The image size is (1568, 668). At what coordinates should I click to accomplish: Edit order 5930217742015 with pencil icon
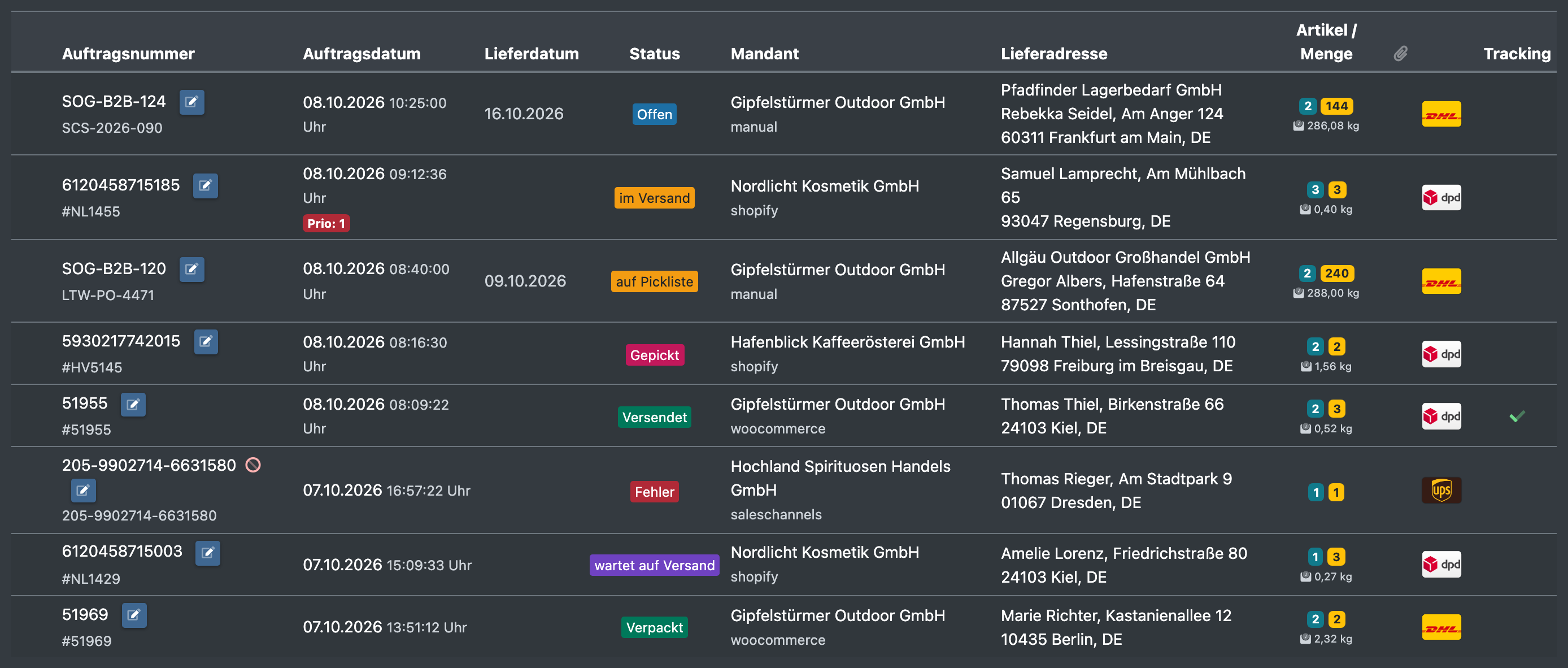point(206,341)
